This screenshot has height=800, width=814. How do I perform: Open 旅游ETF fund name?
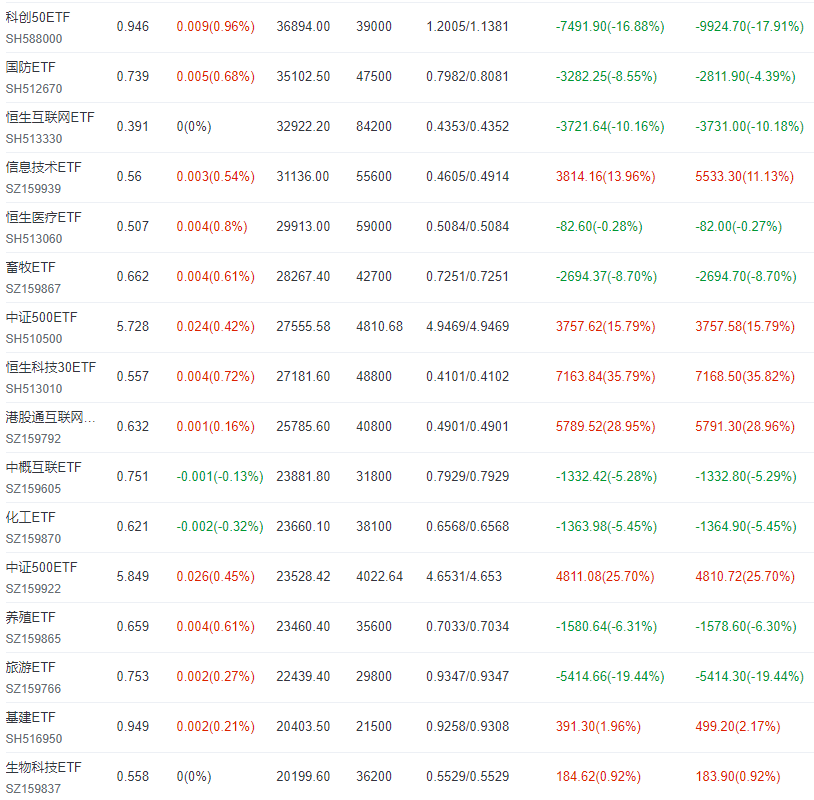(x=30, y=667)
